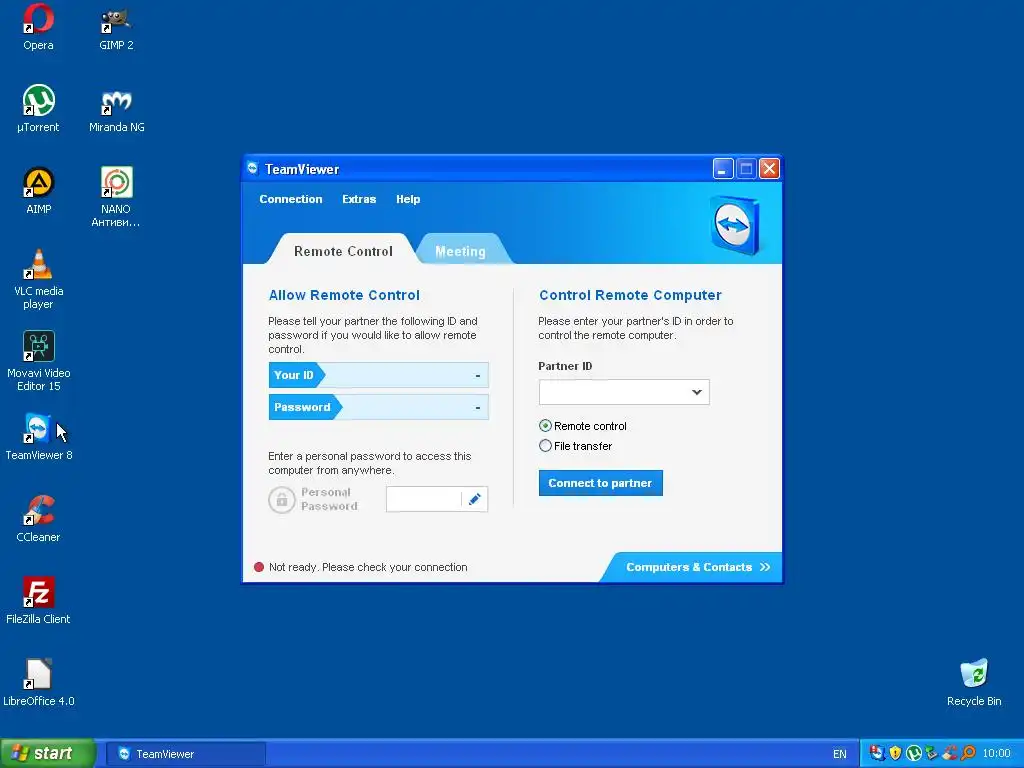Click the yellow security shield tray icon
The width and height of the screenshot is (1024, 768).
(895, 753)
